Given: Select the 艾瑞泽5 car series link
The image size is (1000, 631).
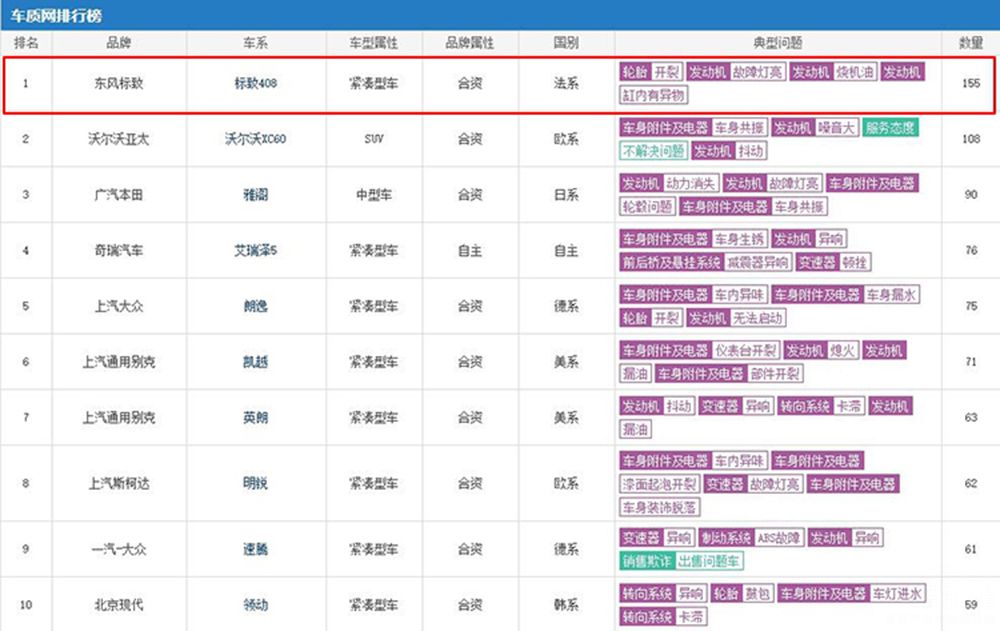Looking at the screenshot, I should pyautogui.click(x=255, y=250).
